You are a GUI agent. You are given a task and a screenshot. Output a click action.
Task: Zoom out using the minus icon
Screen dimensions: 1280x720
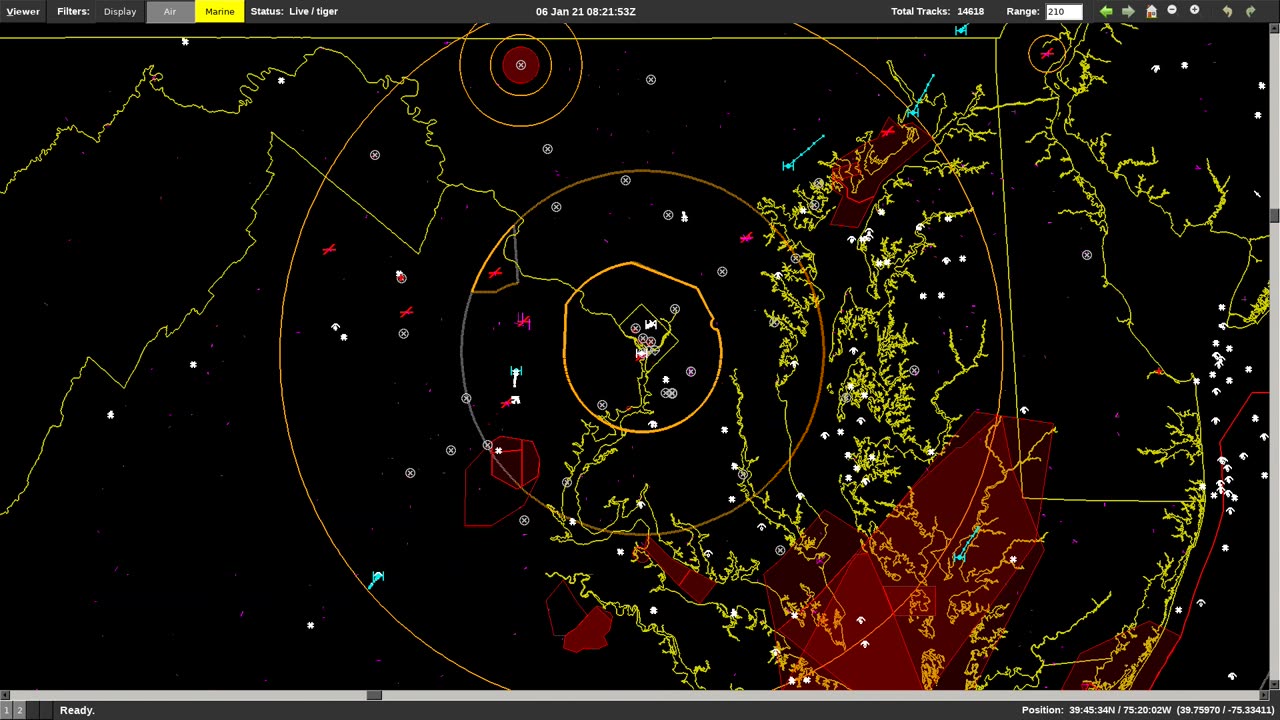tap(1172, 11)
